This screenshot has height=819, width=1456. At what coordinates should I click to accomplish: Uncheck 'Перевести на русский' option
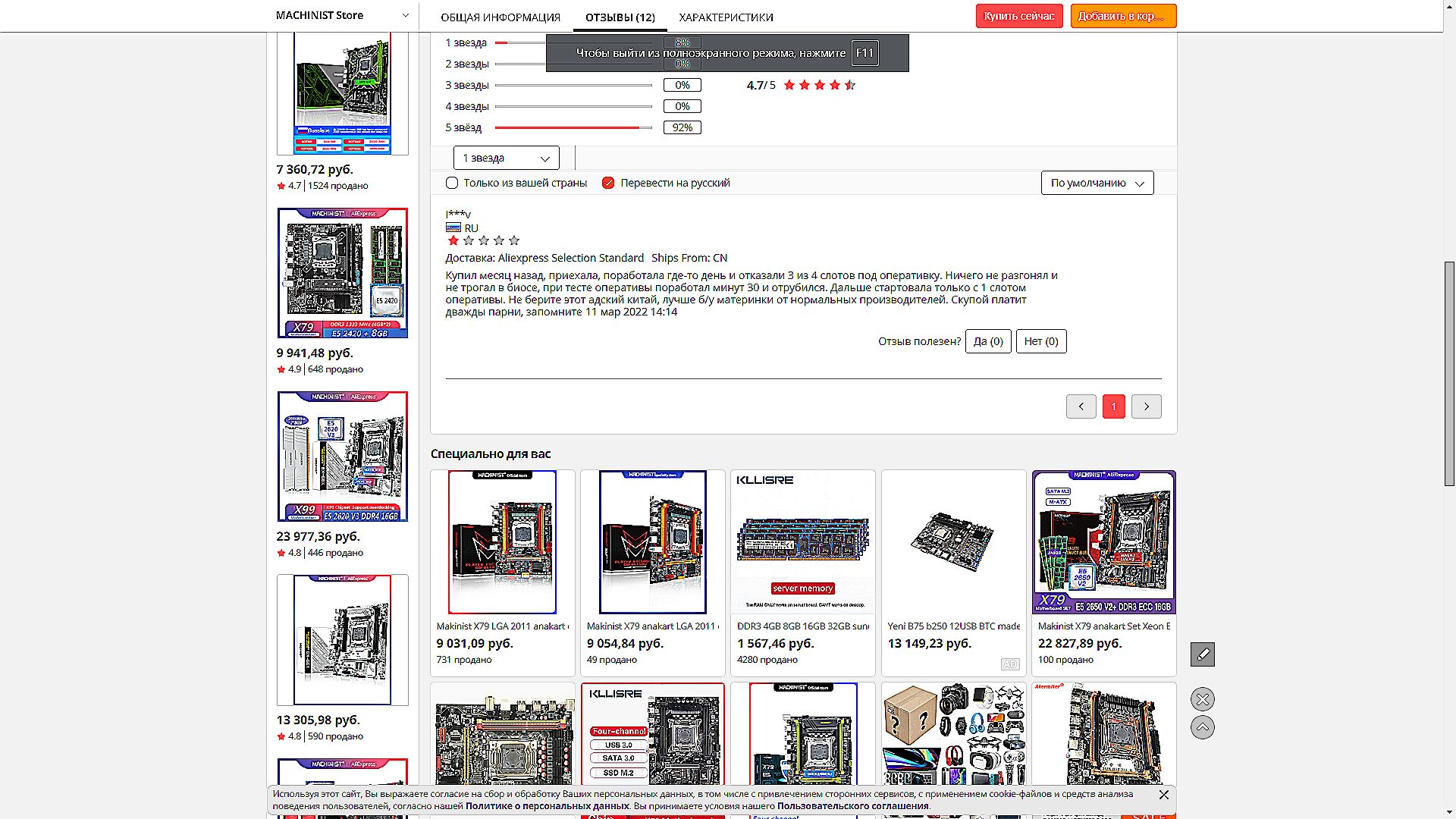[x=608, y=183]
